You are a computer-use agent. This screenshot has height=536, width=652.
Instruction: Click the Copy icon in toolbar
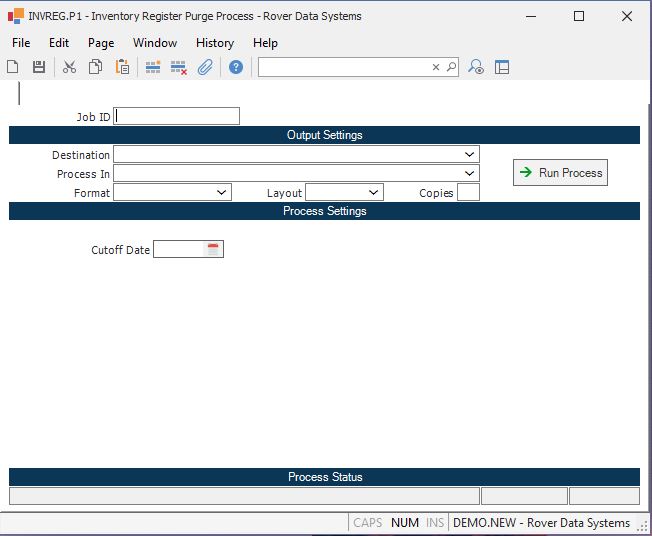[95, 67]
